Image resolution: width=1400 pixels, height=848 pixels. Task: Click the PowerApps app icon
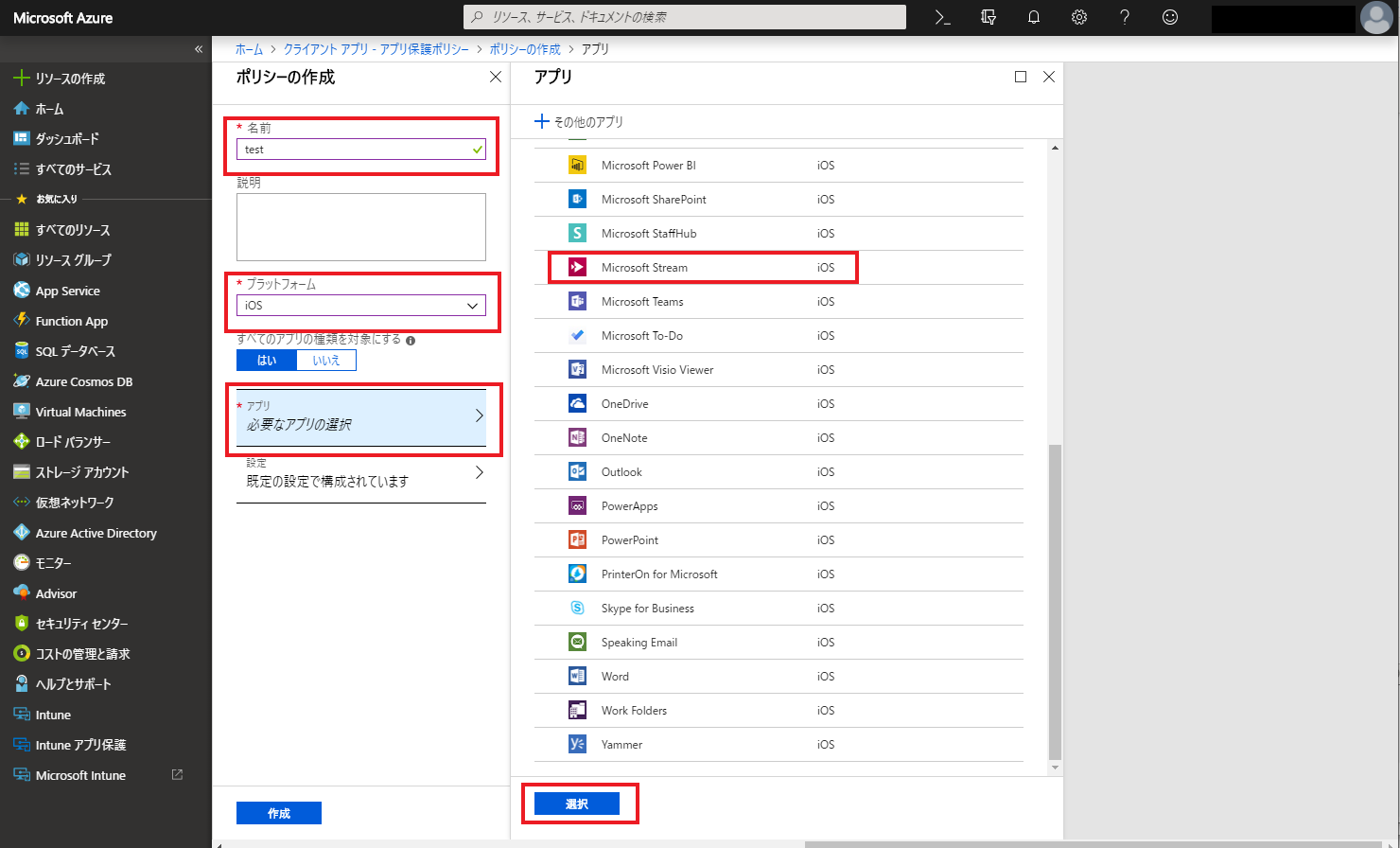577,506
